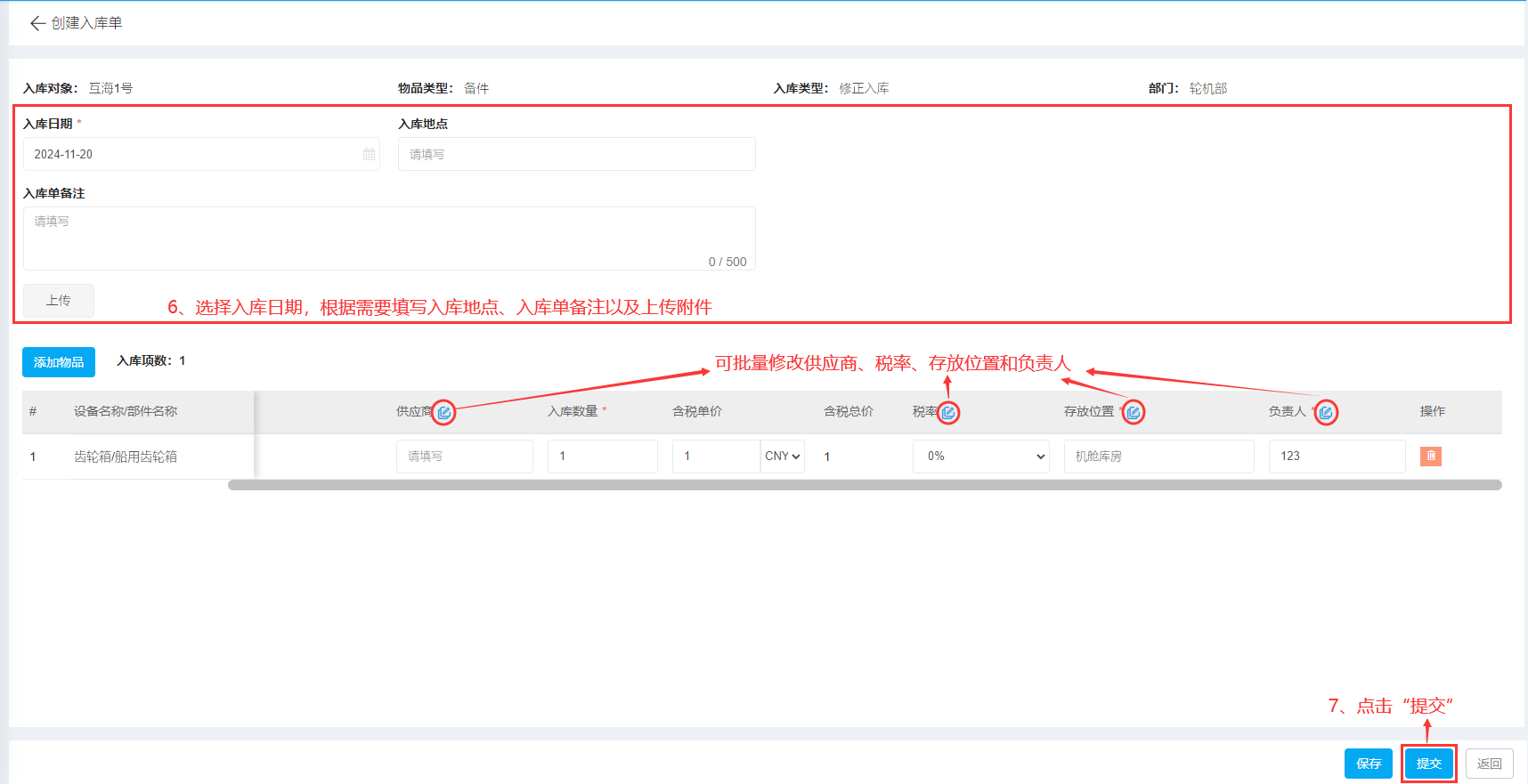The width and height of the screenshot is (1528, 784).
Task: Batch edit 存放位置 column icon
Action: tap(1134, 412)
